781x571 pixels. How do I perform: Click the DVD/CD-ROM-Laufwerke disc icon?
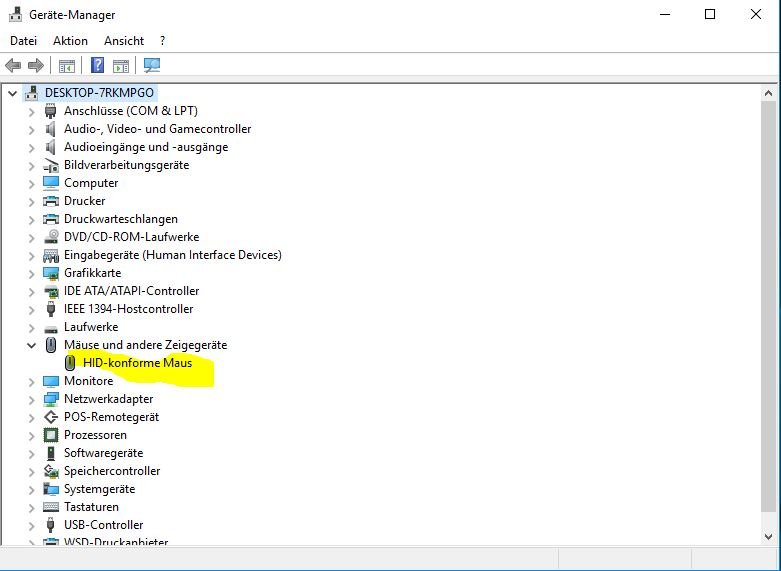tap(50, 237)
